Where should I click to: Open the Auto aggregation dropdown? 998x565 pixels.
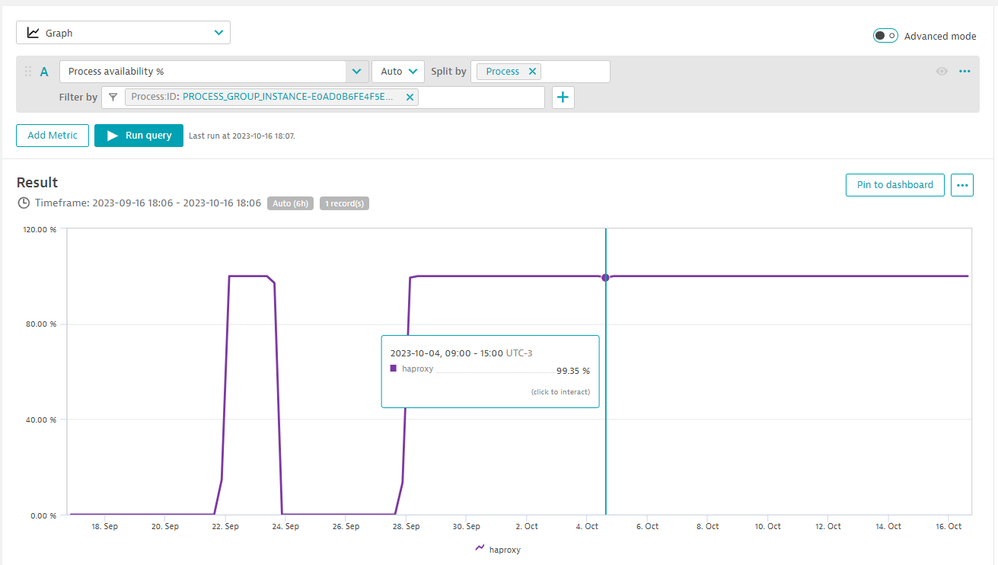pyautogui.click(x=398, y=72)
